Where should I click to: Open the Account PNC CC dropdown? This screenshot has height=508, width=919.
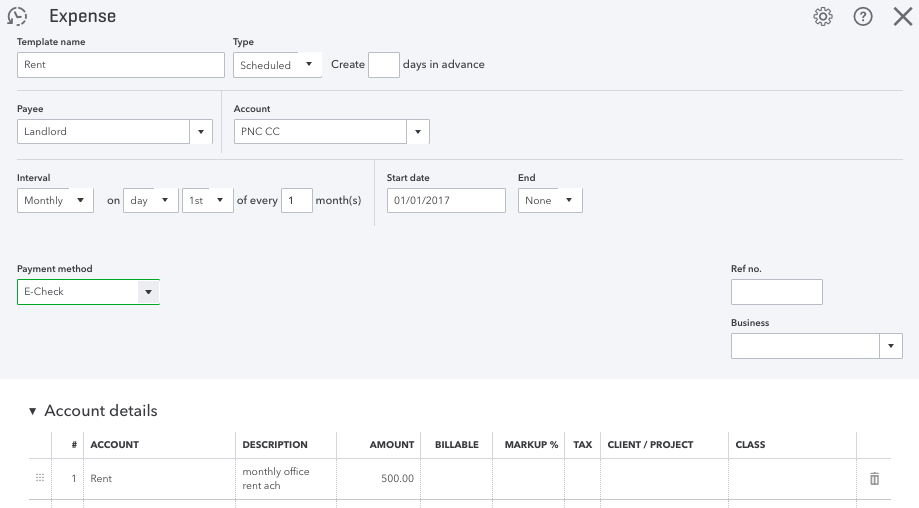417,132
